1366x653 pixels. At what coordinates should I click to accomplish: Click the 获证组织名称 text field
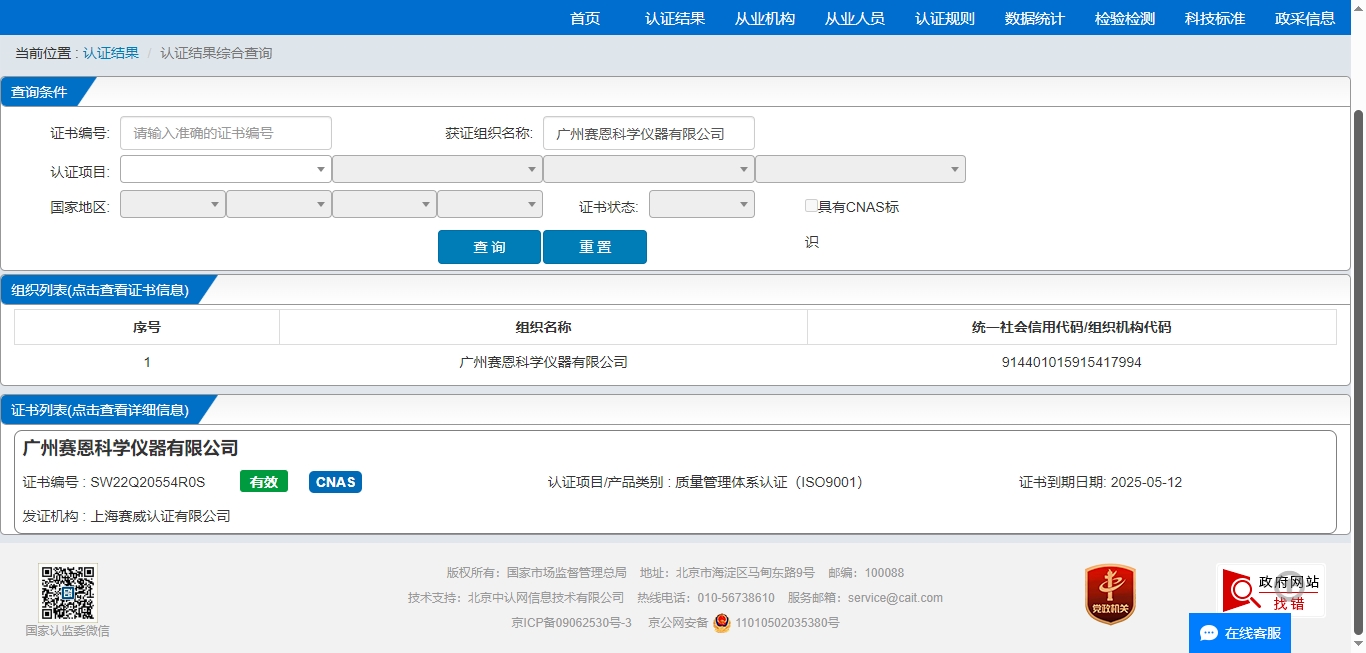[x=649, y=133]
